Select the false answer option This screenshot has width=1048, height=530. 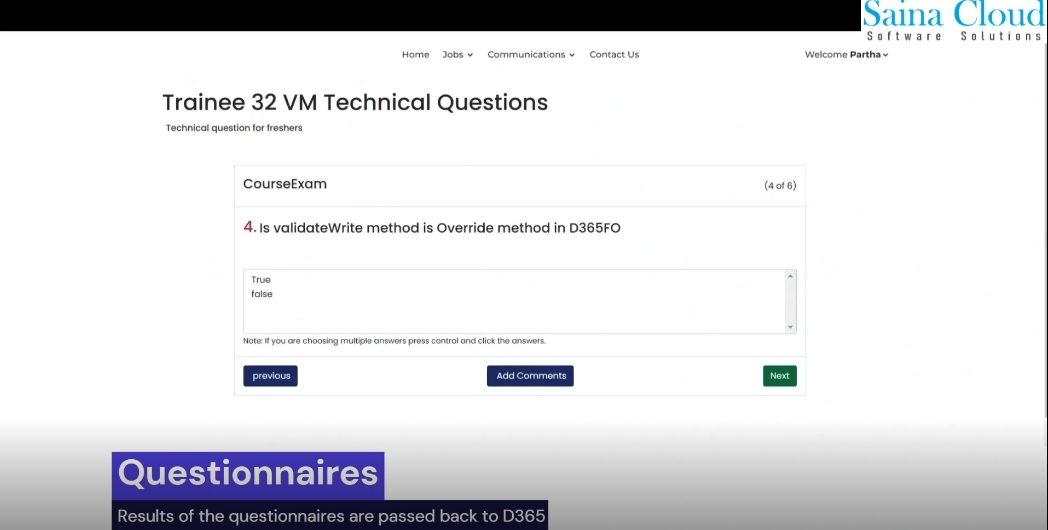point(261,294)
